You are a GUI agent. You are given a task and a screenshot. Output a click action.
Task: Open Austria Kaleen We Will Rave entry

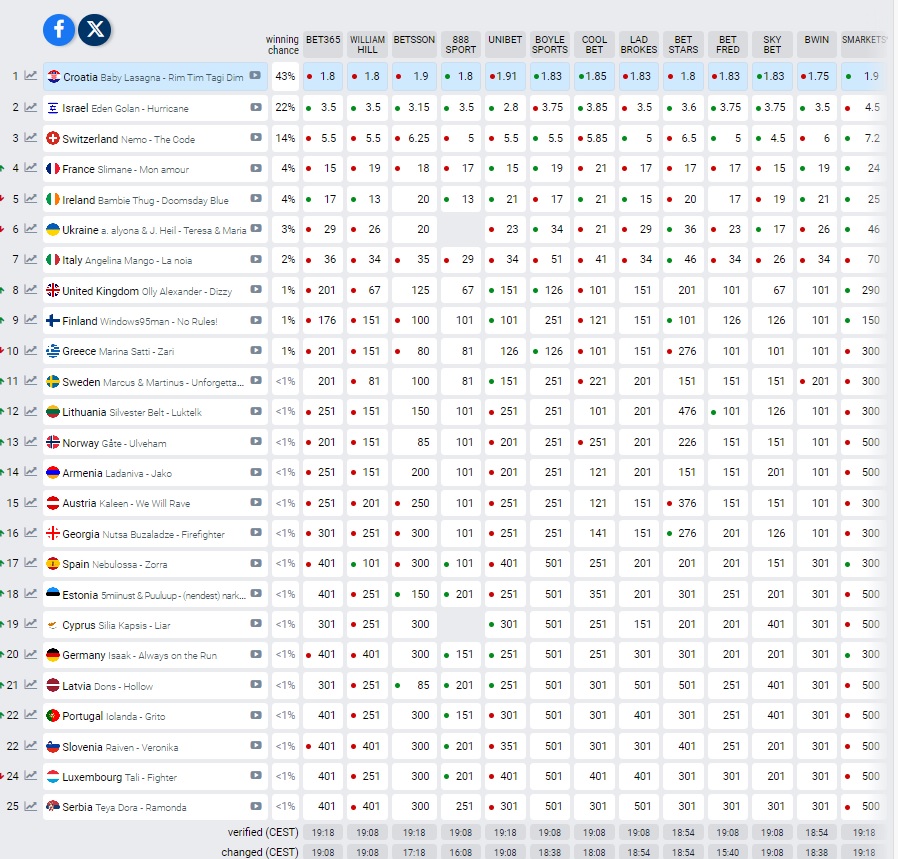155,503
